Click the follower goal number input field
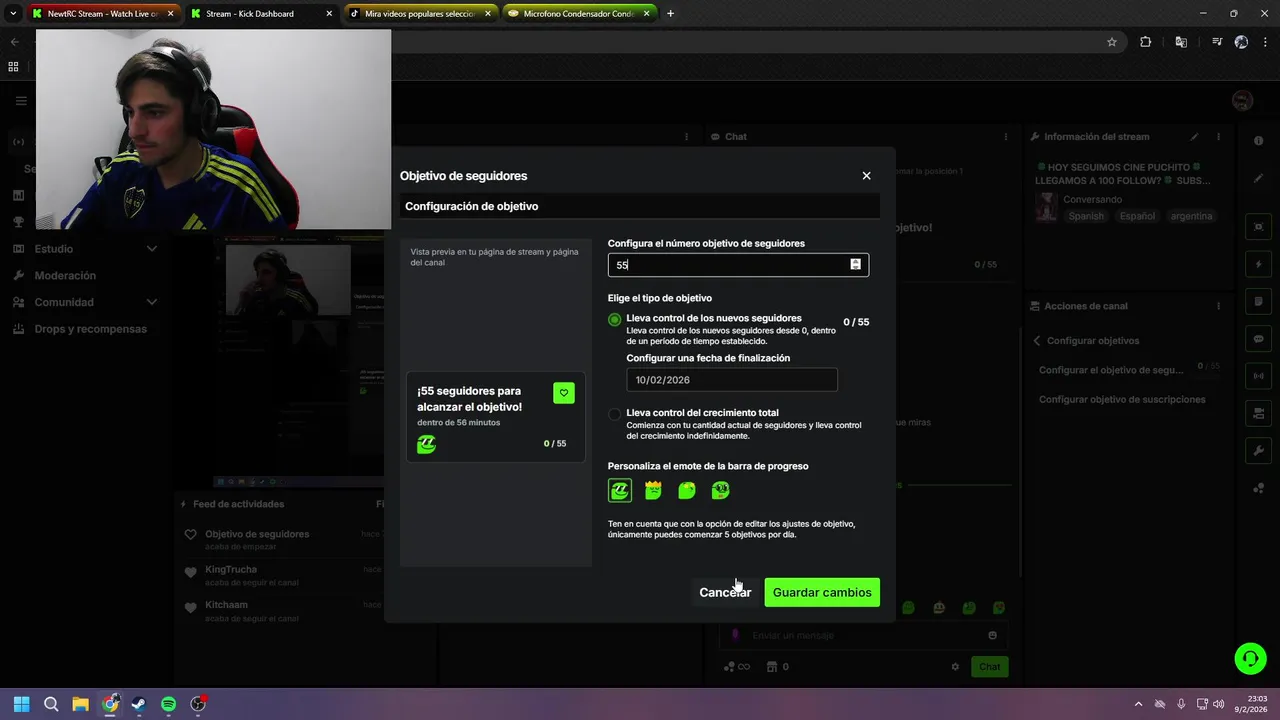Image resolution: width=1280 pixels, height=720 pixels. click(738, 265)
